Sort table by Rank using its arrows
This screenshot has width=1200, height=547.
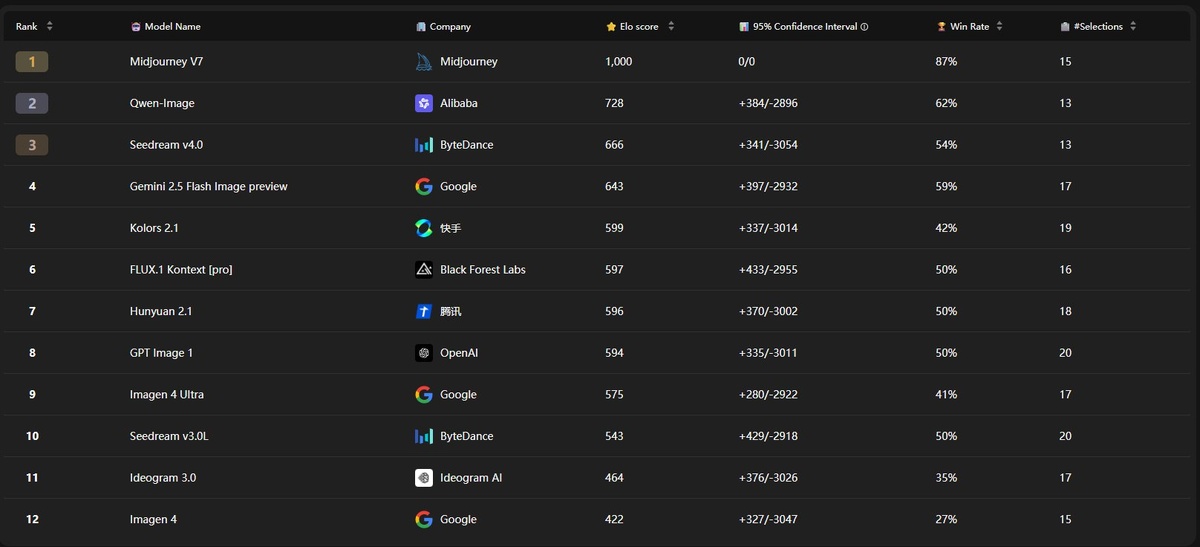pyautogui.click(x=50, y=27)
